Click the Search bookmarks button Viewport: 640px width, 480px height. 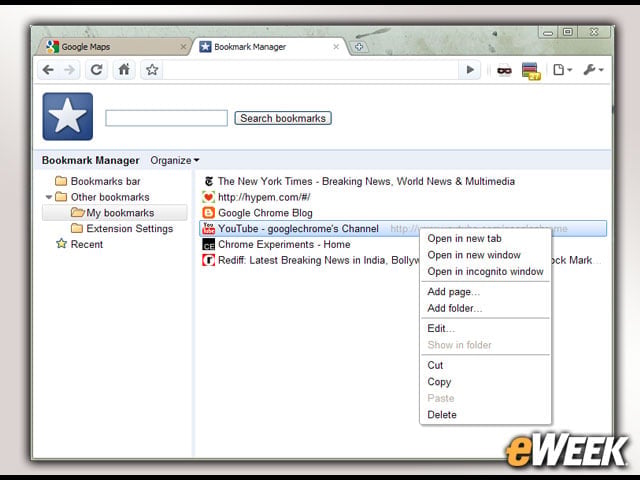click(x=283, y=118)
